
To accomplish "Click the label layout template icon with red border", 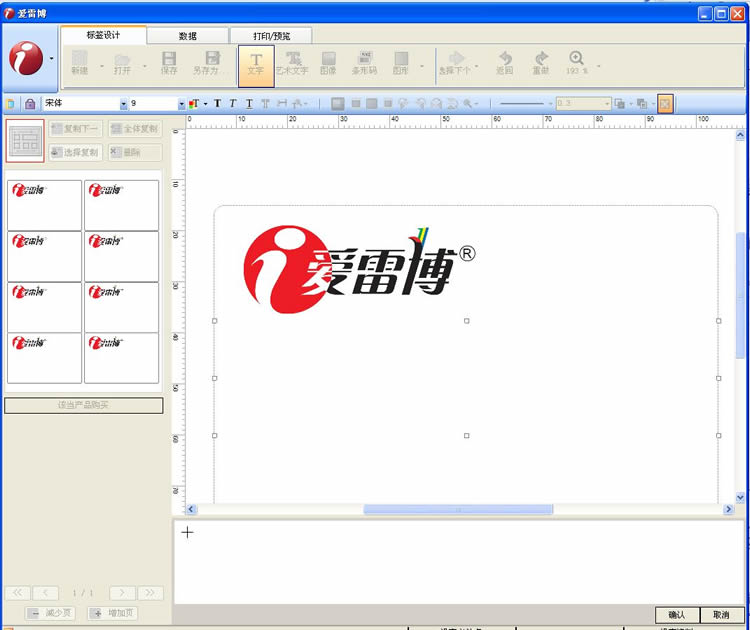I will pyautogui.click(x=25, y=141).
